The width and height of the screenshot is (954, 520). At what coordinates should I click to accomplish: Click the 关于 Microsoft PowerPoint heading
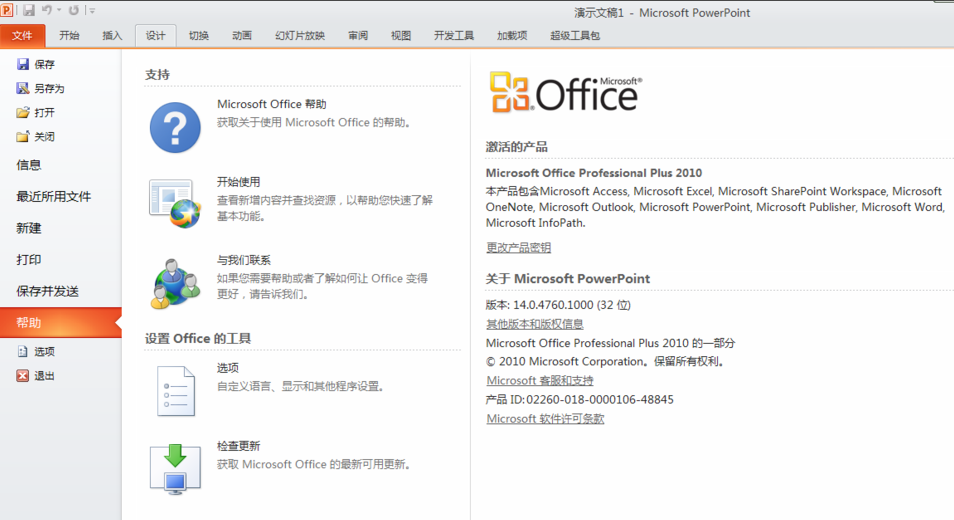568,279
